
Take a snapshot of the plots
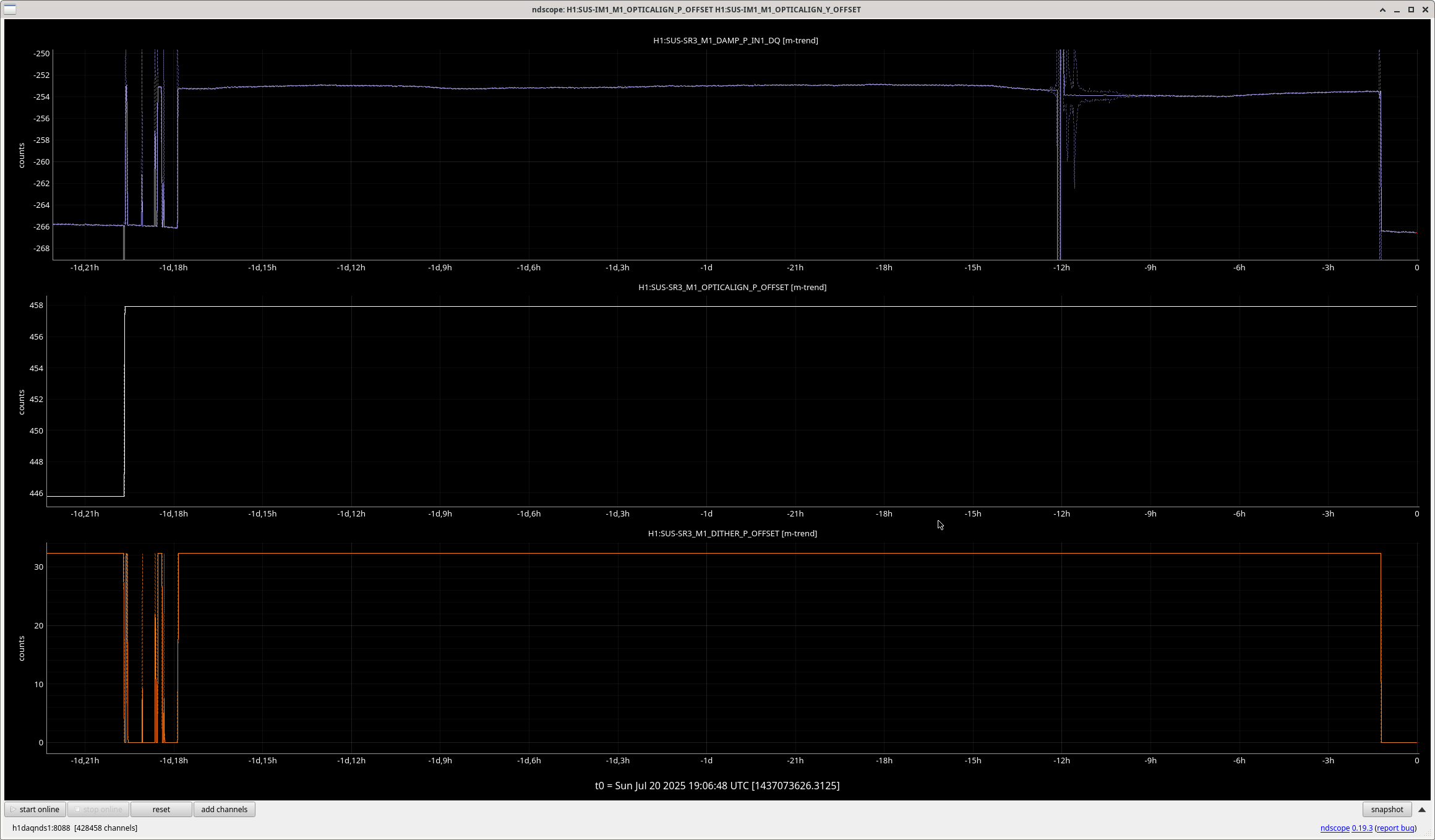[1386, 809]
